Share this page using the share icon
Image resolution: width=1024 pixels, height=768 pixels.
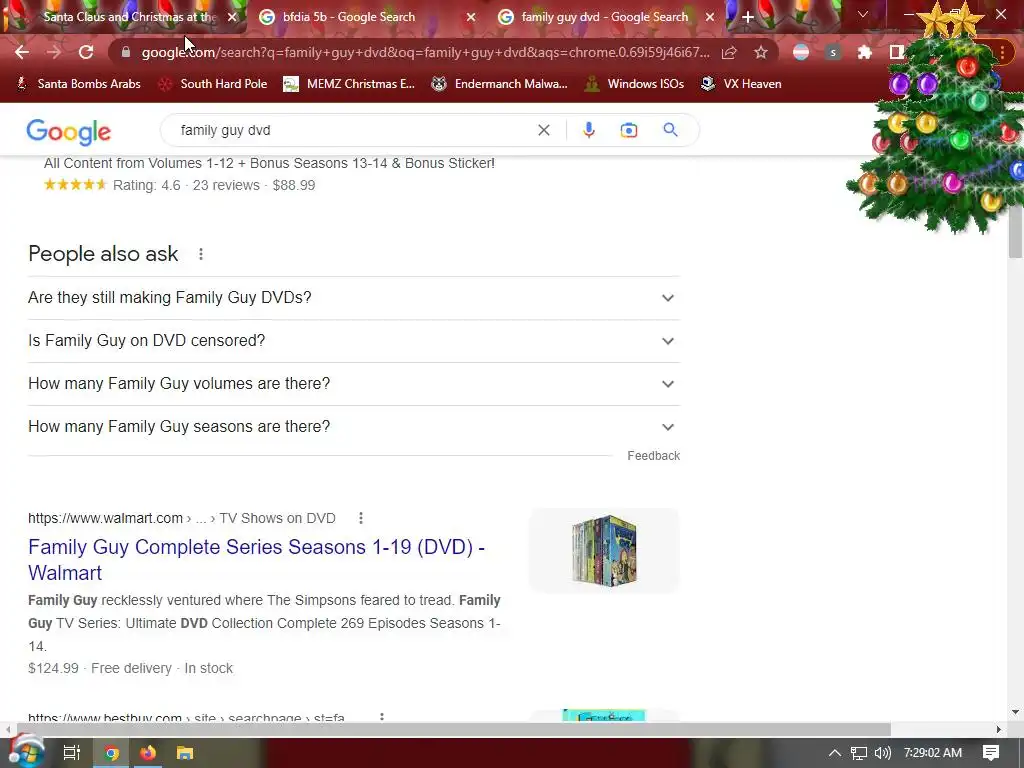coord(729,52)
